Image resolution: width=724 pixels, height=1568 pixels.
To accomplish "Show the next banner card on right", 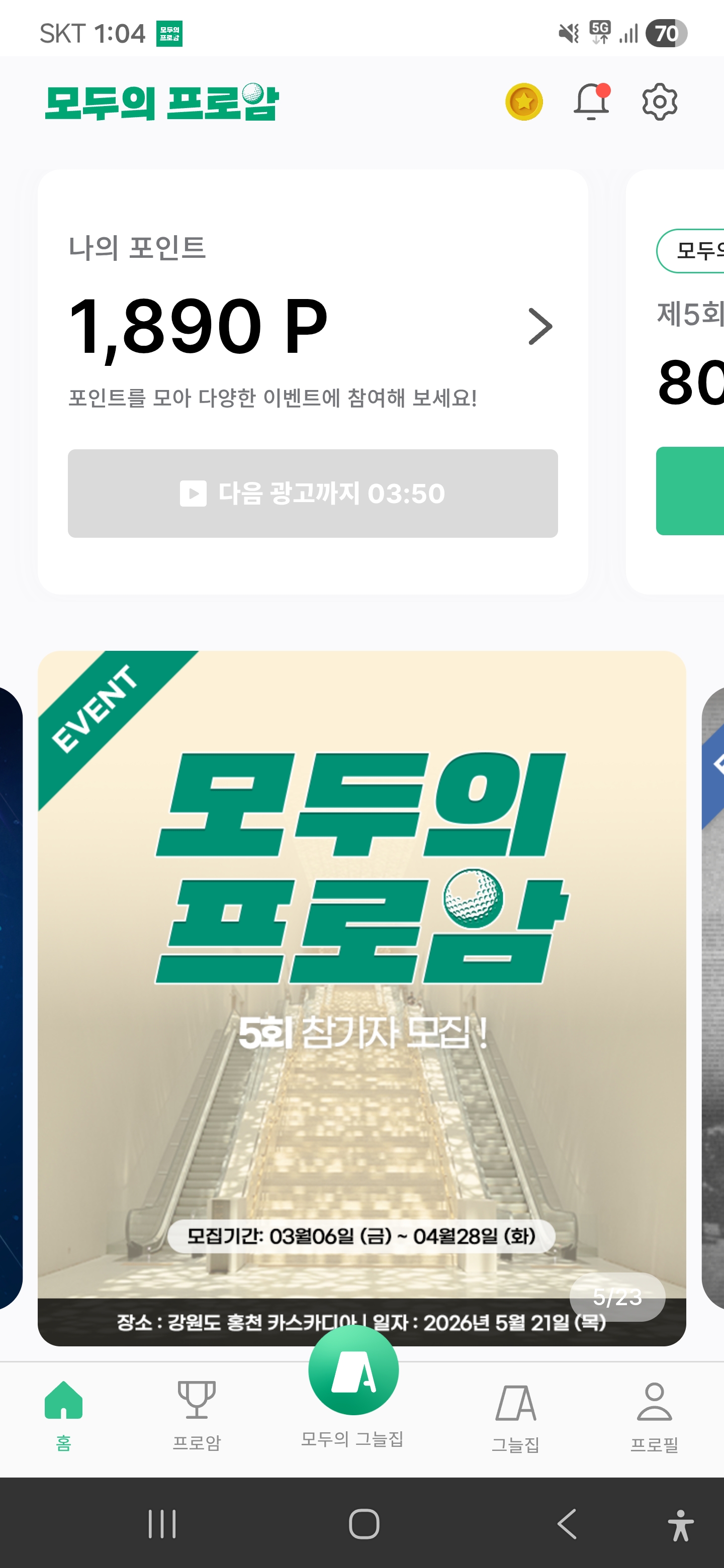I will [x=712, y=998].
